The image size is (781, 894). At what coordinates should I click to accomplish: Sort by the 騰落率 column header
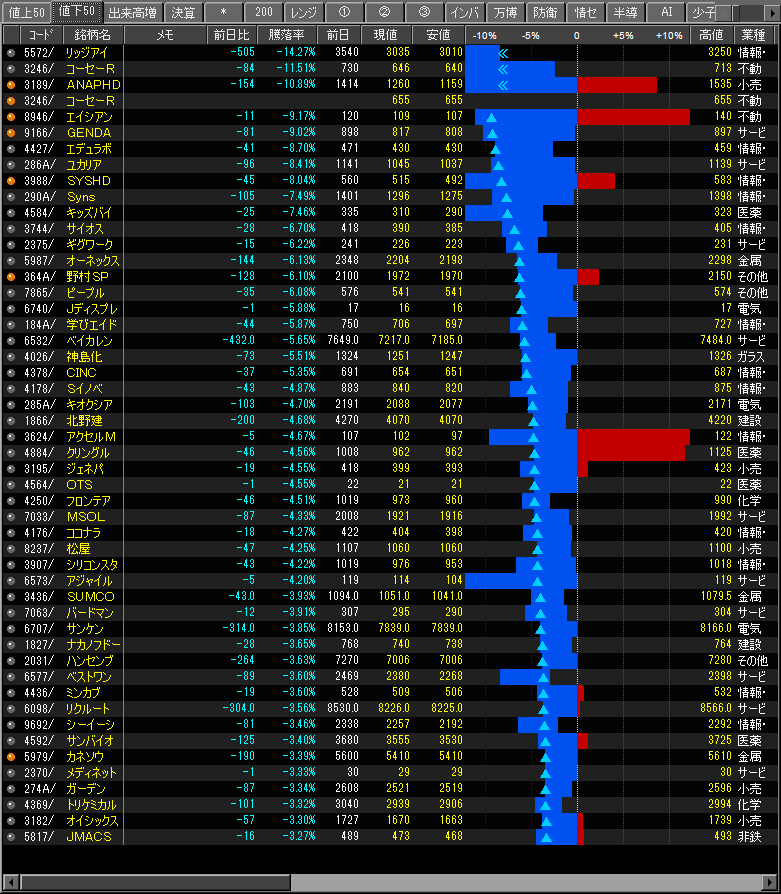(x=286, y=35)
